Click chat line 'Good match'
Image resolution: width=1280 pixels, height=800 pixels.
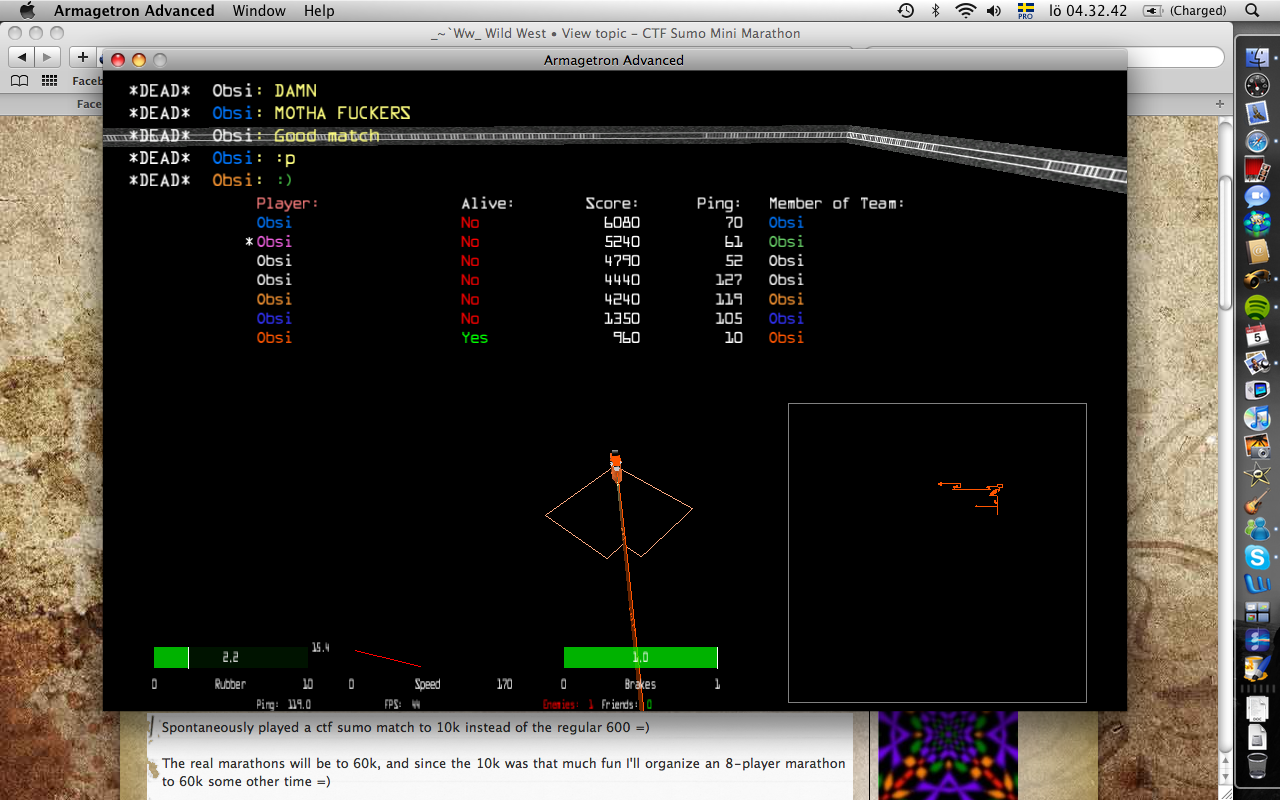click(327, 136)
